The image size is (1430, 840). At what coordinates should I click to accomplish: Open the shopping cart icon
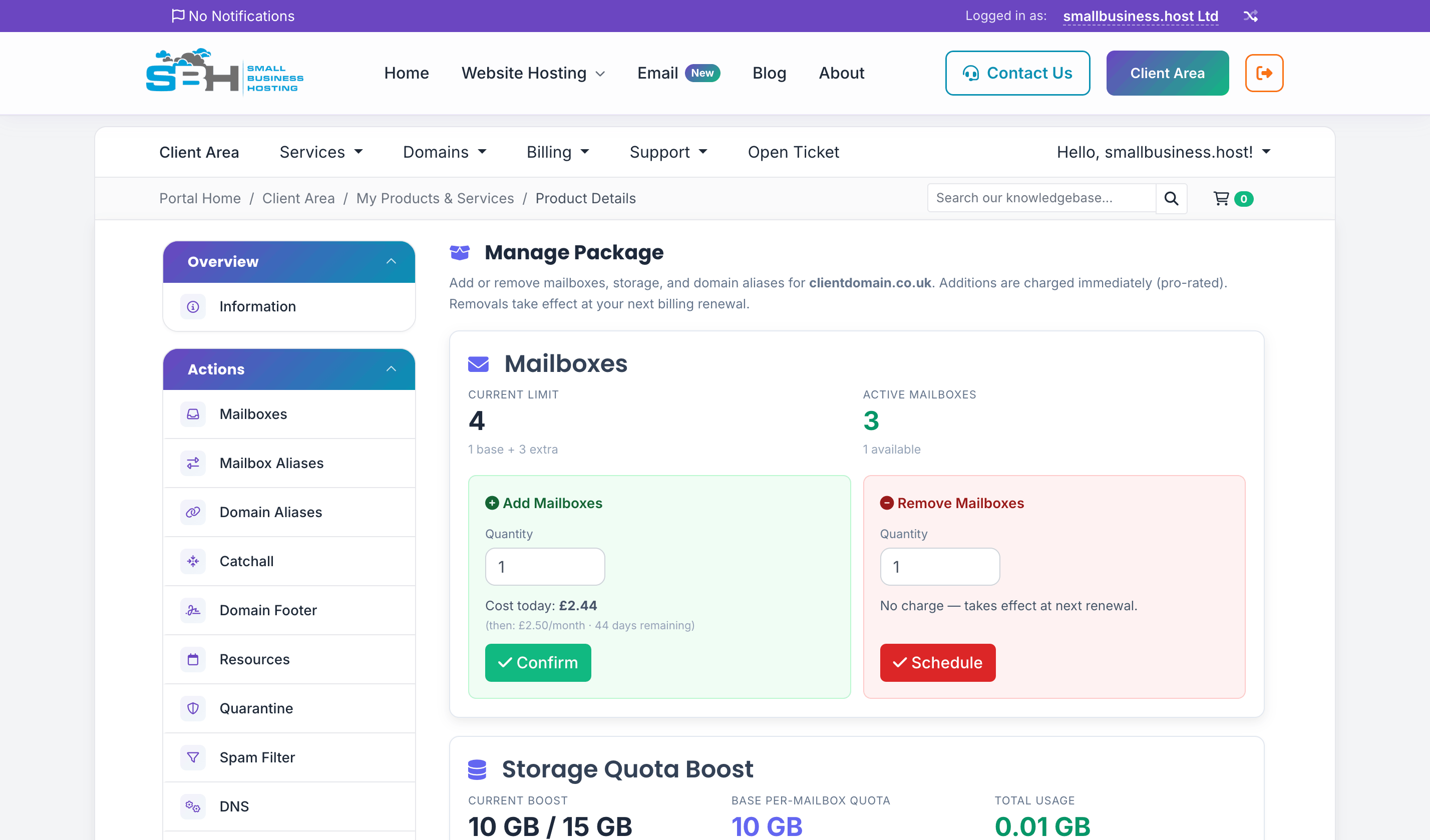pos(1221,199)
